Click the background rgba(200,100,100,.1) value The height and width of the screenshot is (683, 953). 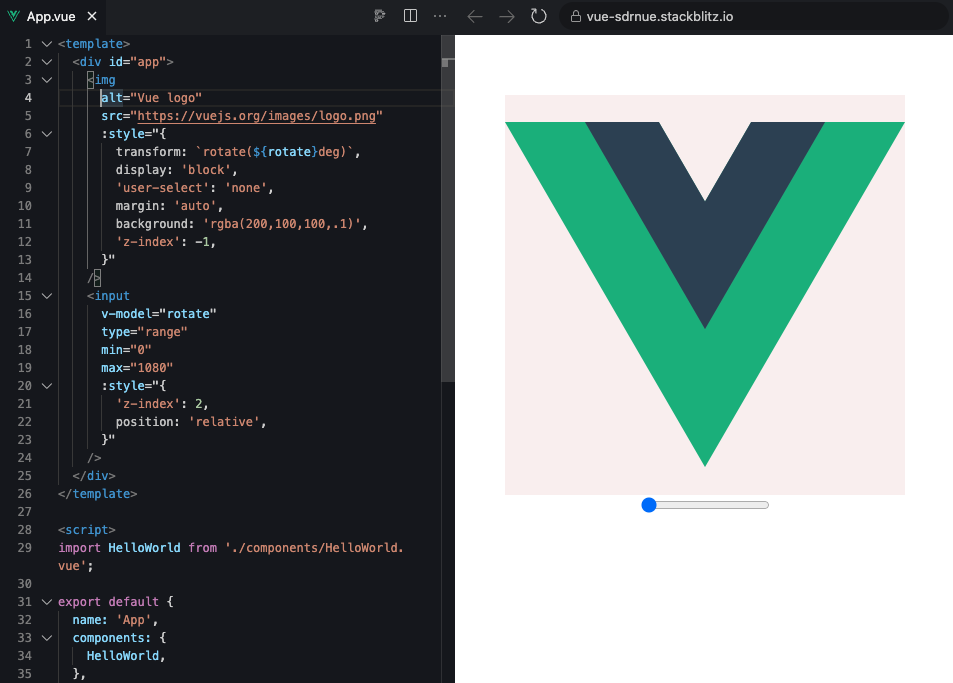pyautogui.click(x=282, y=224)
